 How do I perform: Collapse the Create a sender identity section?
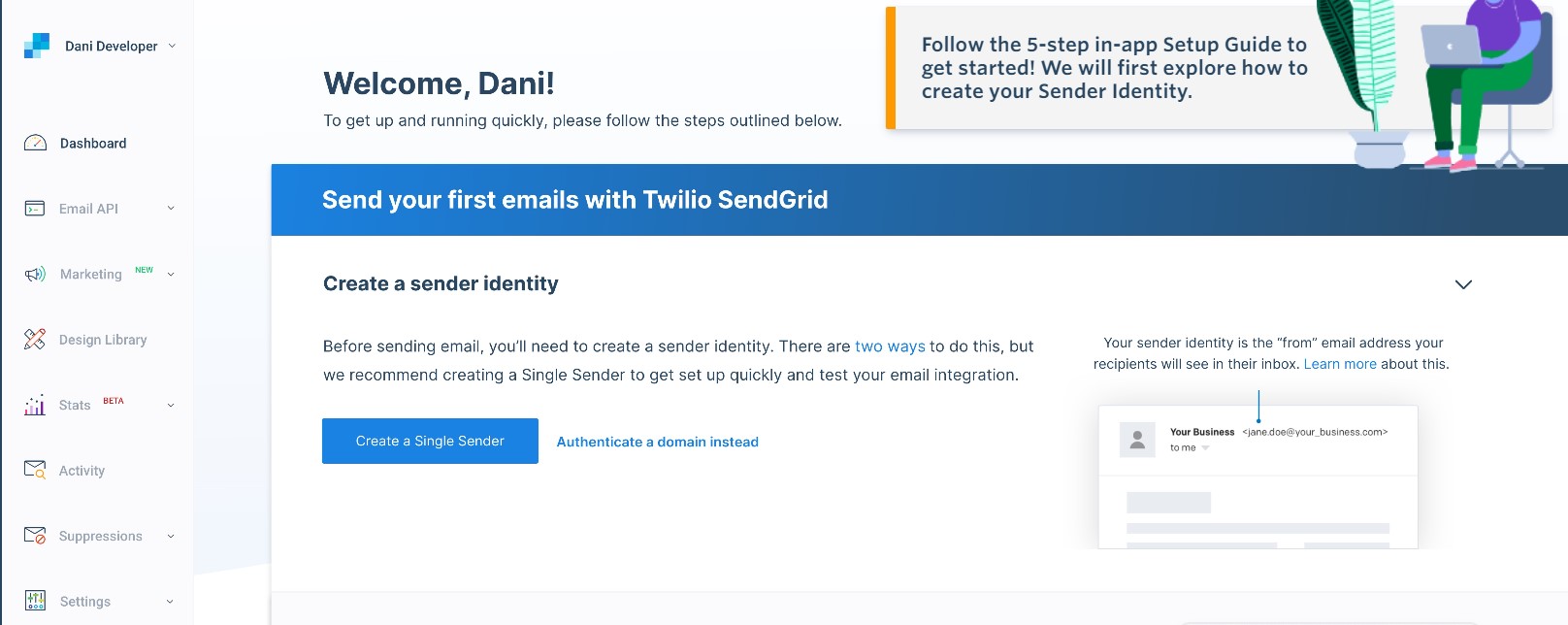click(x=1463, y=284)
